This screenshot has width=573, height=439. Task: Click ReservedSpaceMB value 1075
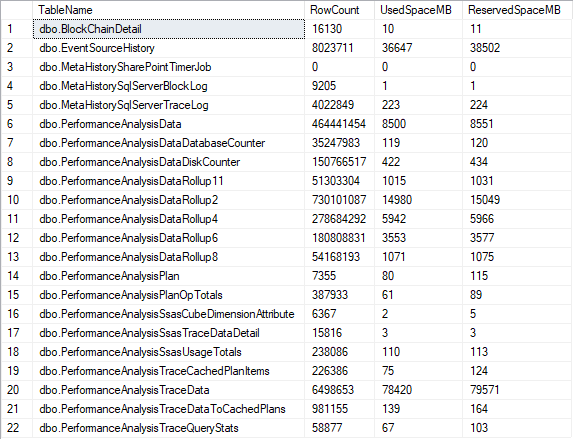click(517, 257)
